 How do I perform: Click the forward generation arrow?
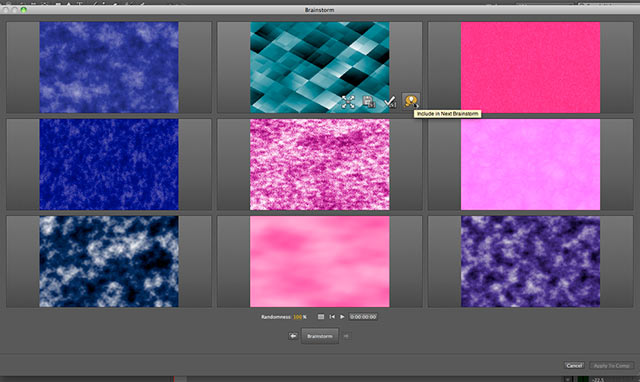click(x=346, y=336)
